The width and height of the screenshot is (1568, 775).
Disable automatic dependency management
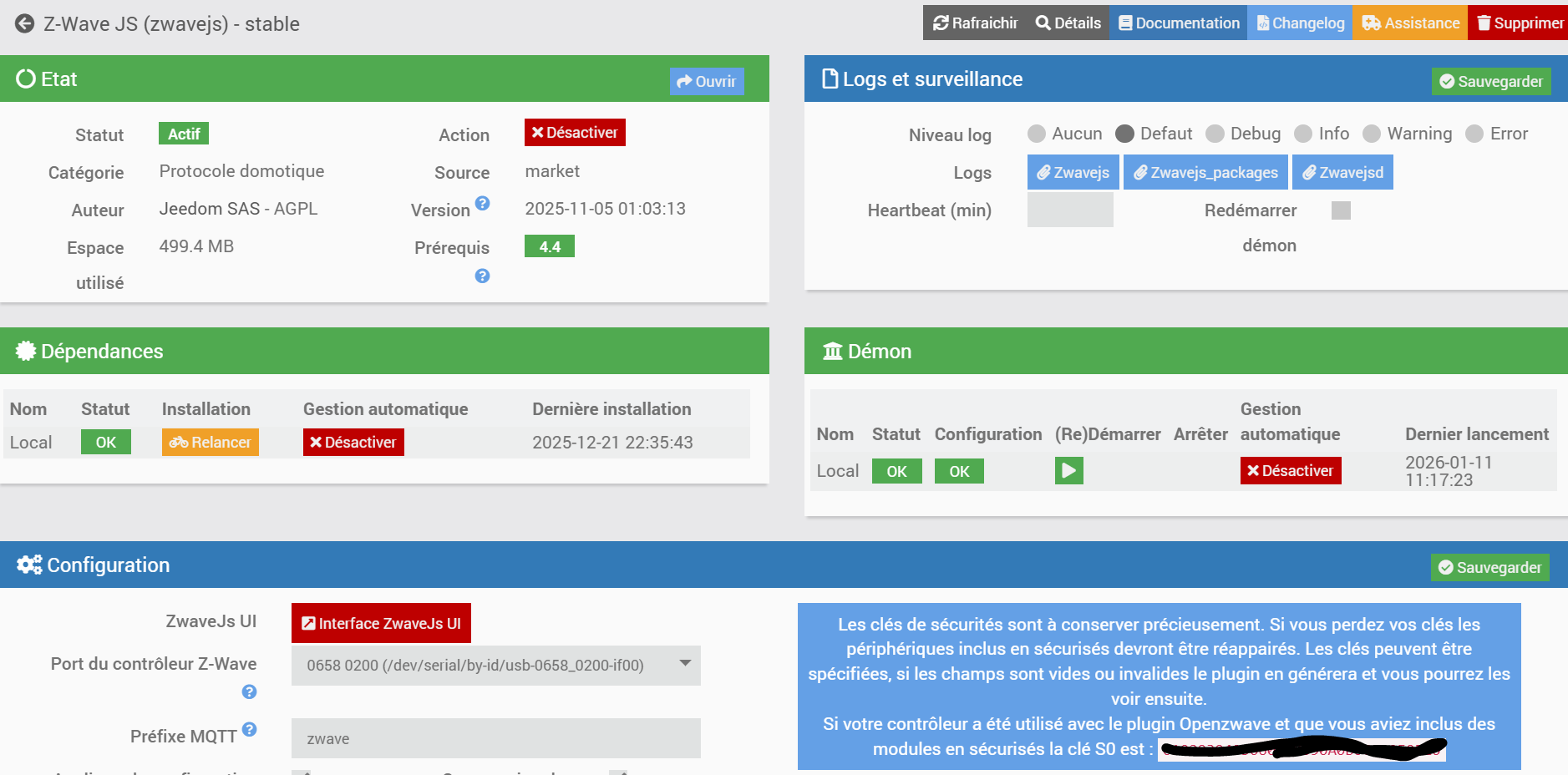(x=353, y=443)
